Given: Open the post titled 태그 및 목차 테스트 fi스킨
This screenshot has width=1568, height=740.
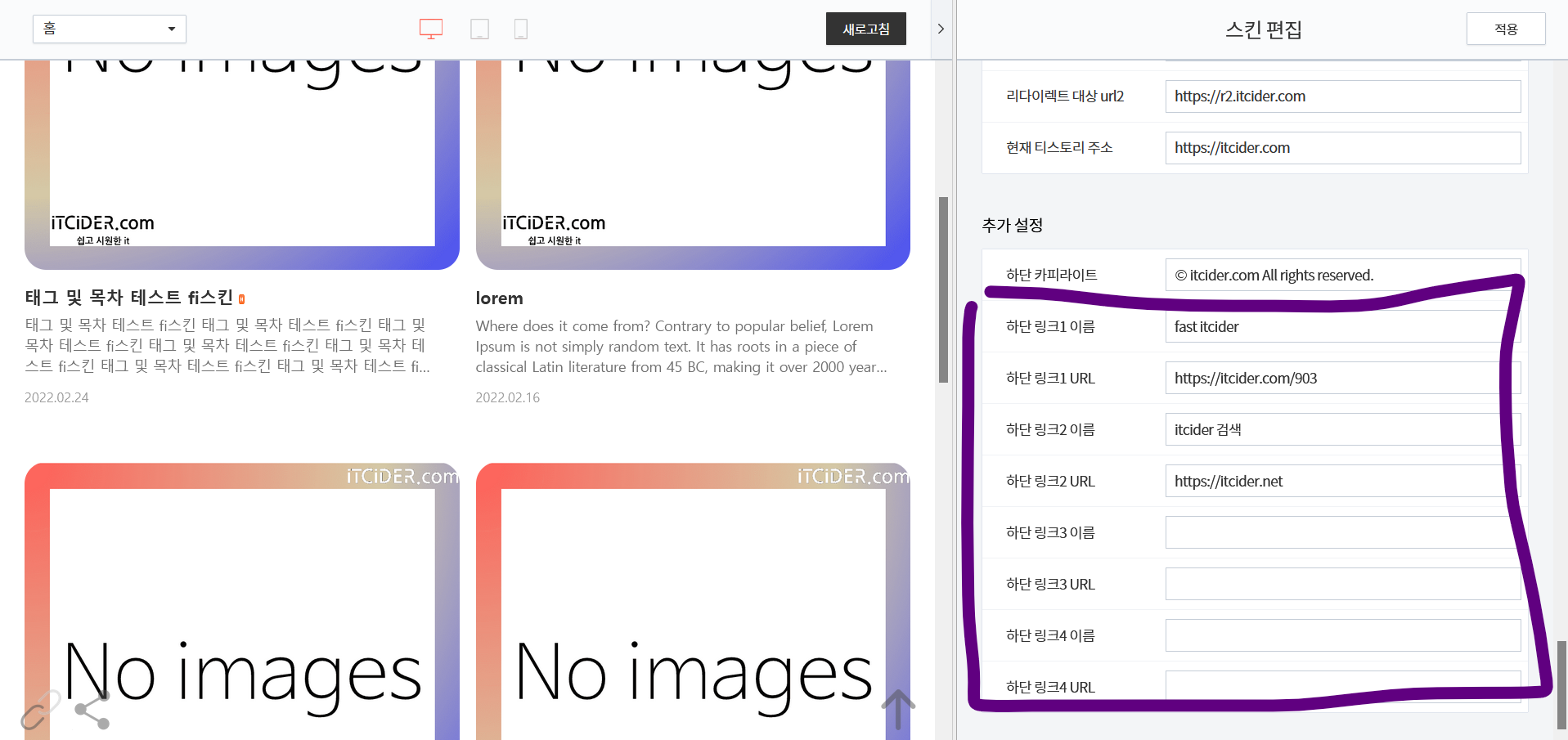Looking at the screenshot, I should click(129, 298).
